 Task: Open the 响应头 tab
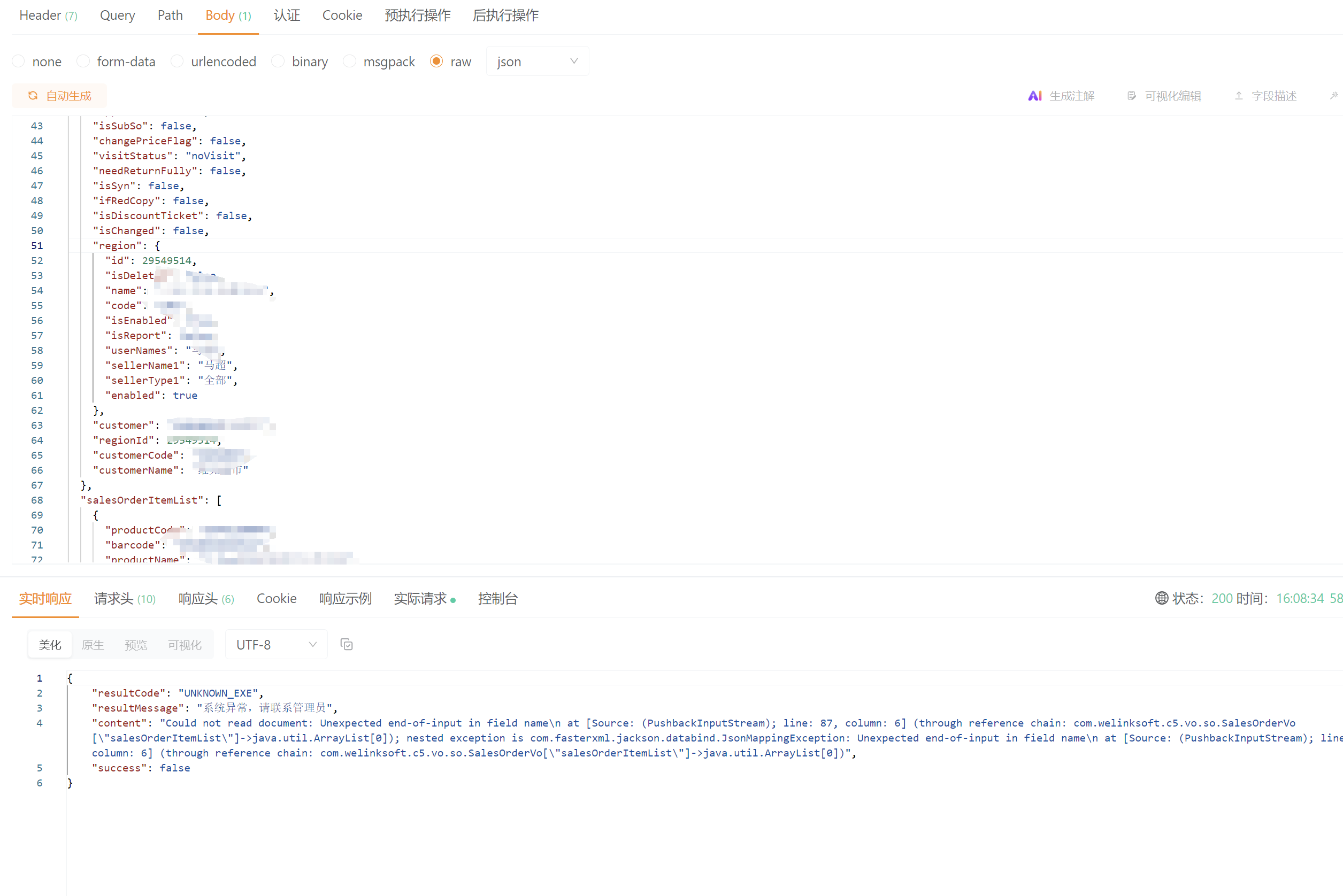206,598
